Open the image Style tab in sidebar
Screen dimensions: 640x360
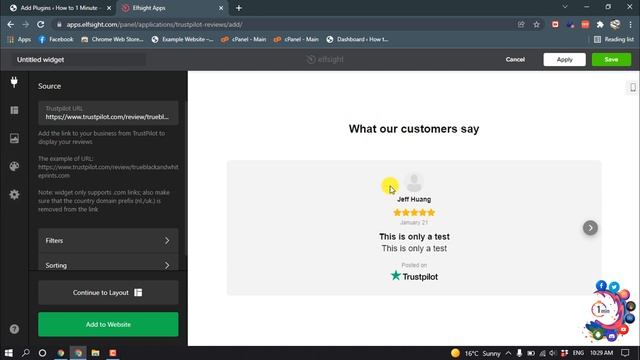click(14, 138)
